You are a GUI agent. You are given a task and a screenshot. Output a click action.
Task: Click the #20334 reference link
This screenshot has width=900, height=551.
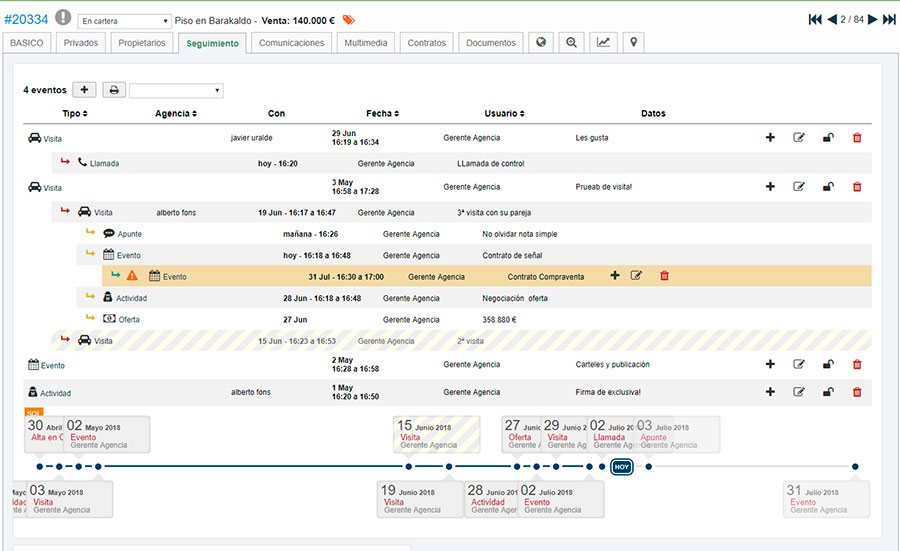click(x=26, y=20)
